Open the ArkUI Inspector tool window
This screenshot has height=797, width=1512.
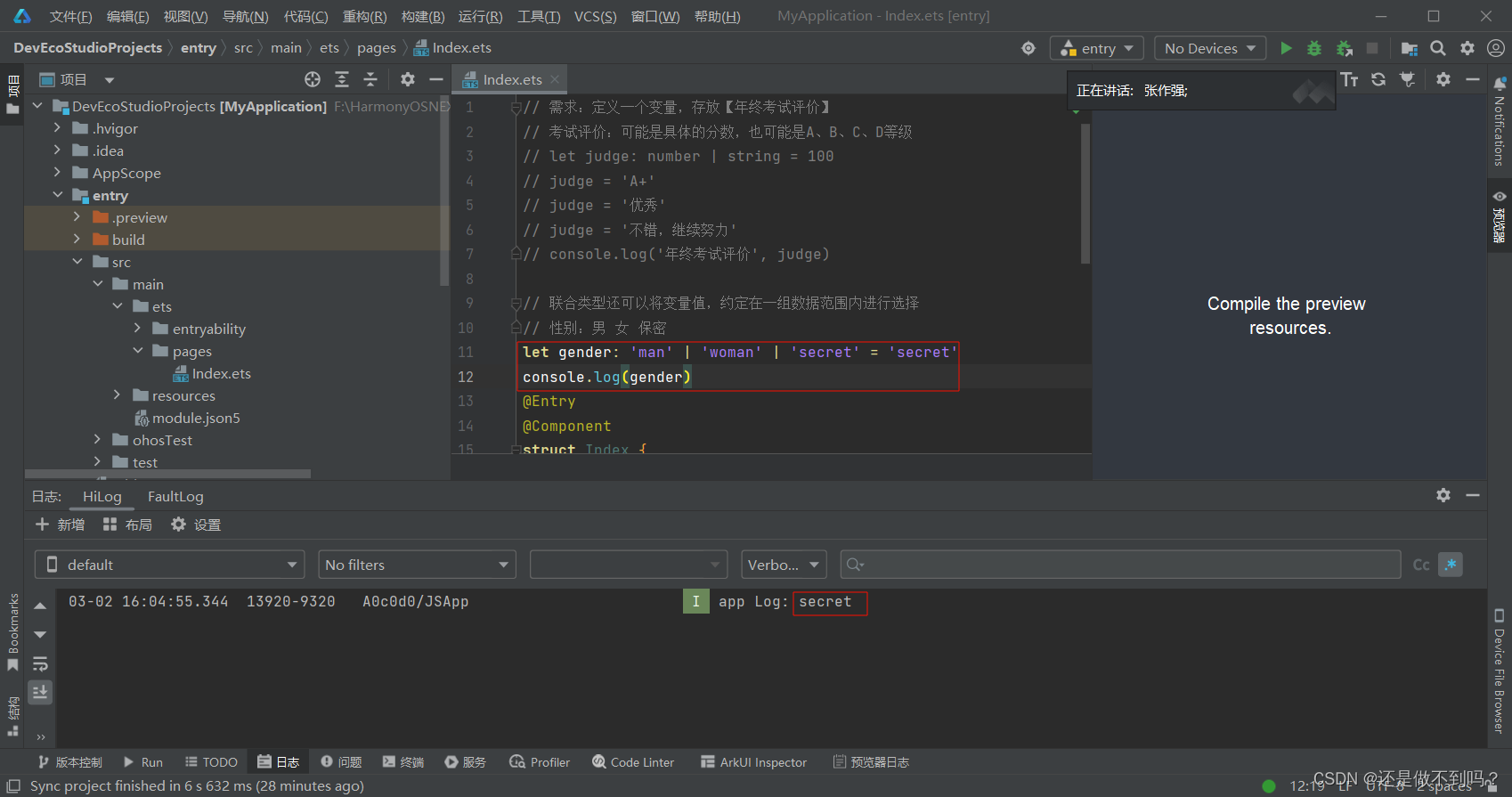point(753,762)
